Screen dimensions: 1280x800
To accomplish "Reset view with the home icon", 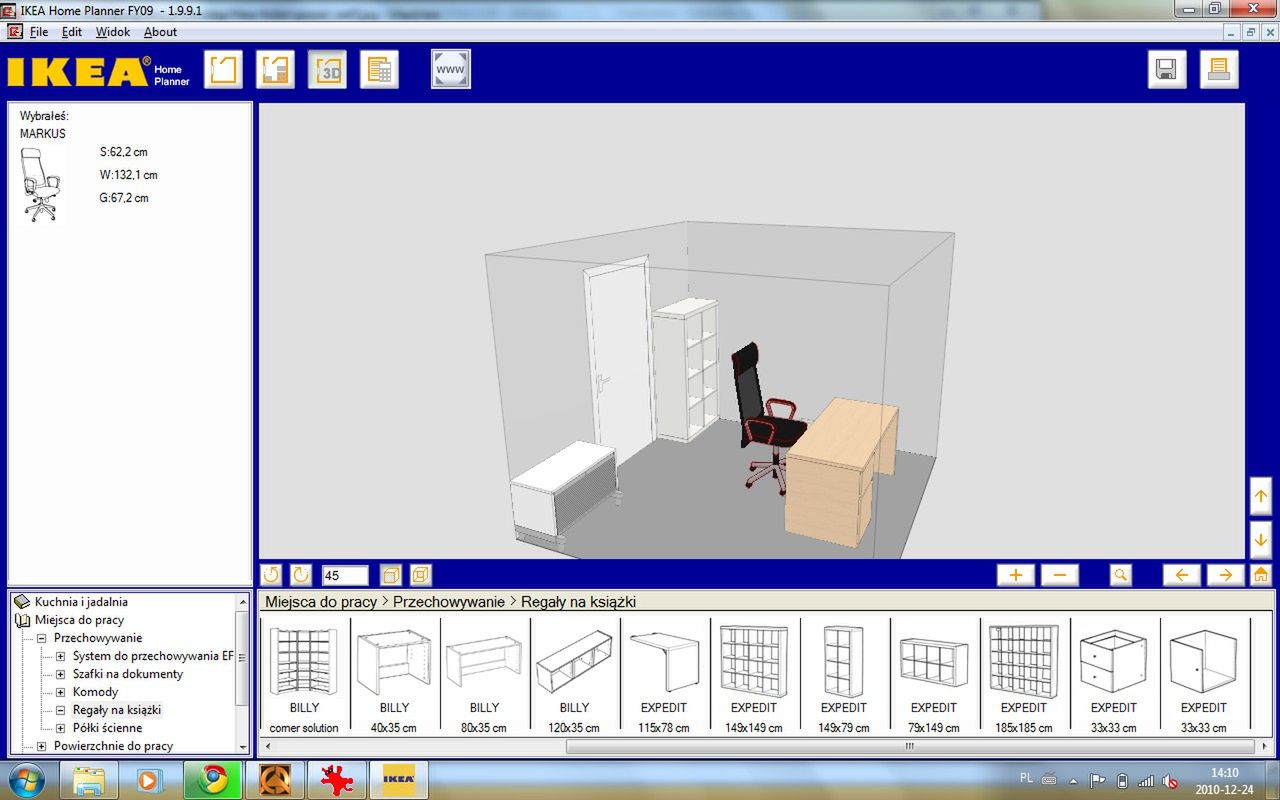I will [1261, 575].
